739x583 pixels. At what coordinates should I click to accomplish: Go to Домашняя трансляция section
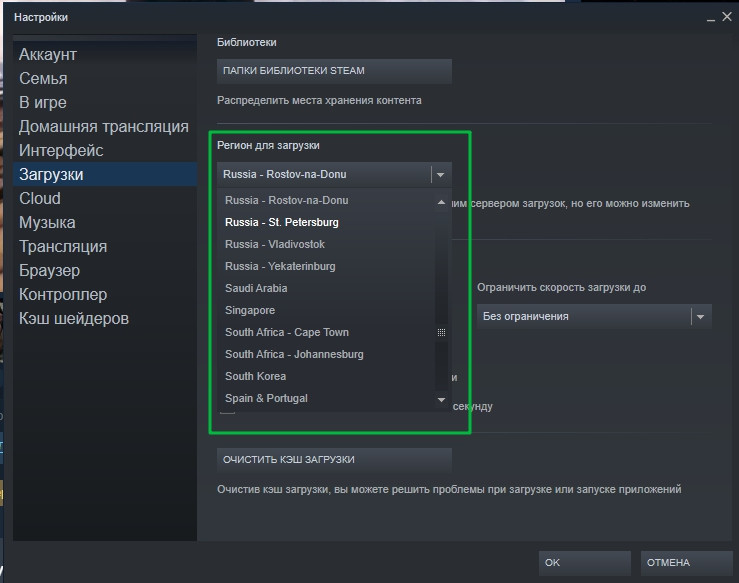tap(104, 126)
